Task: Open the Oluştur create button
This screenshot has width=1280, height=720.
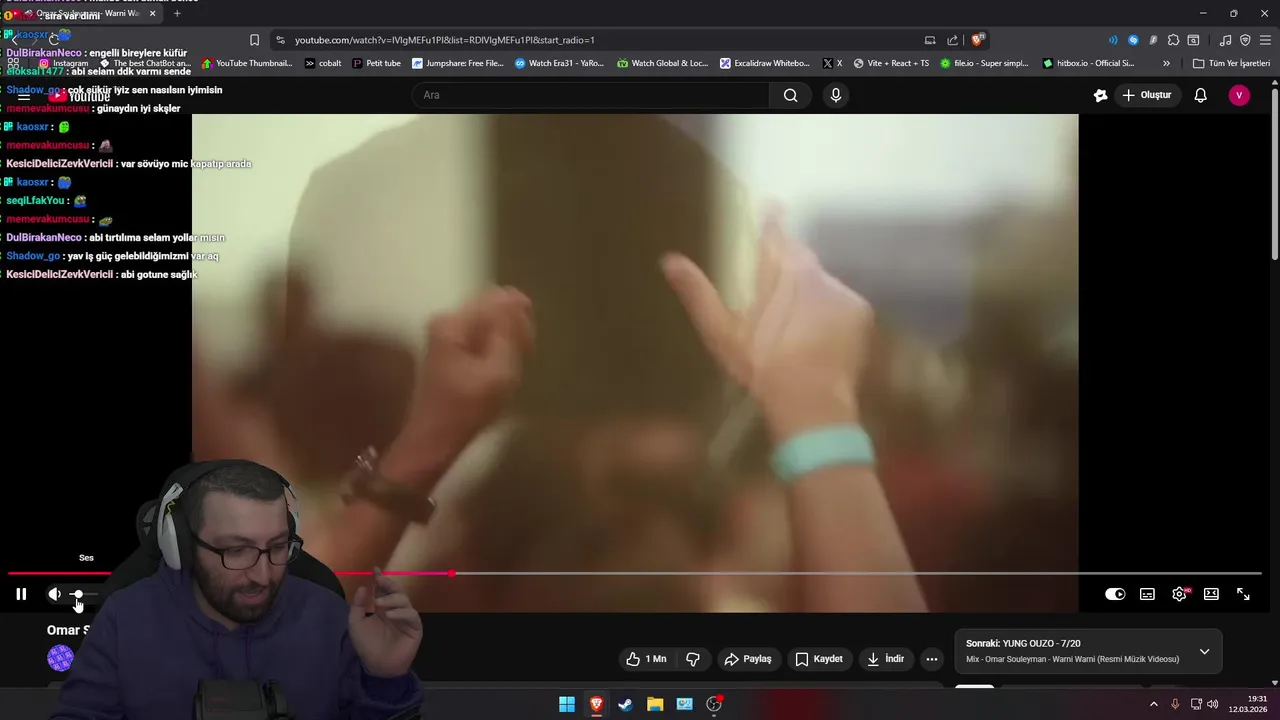Action: [x=1147, y=95]
